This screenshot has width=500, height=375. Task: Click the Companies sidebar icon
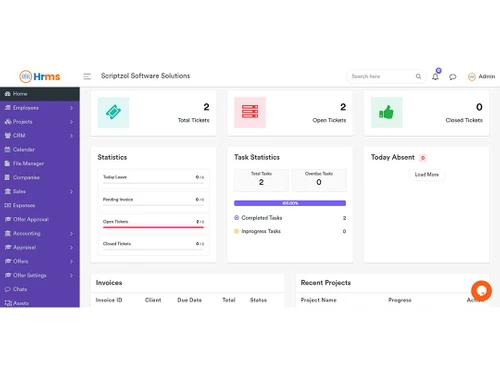(7, 177)
